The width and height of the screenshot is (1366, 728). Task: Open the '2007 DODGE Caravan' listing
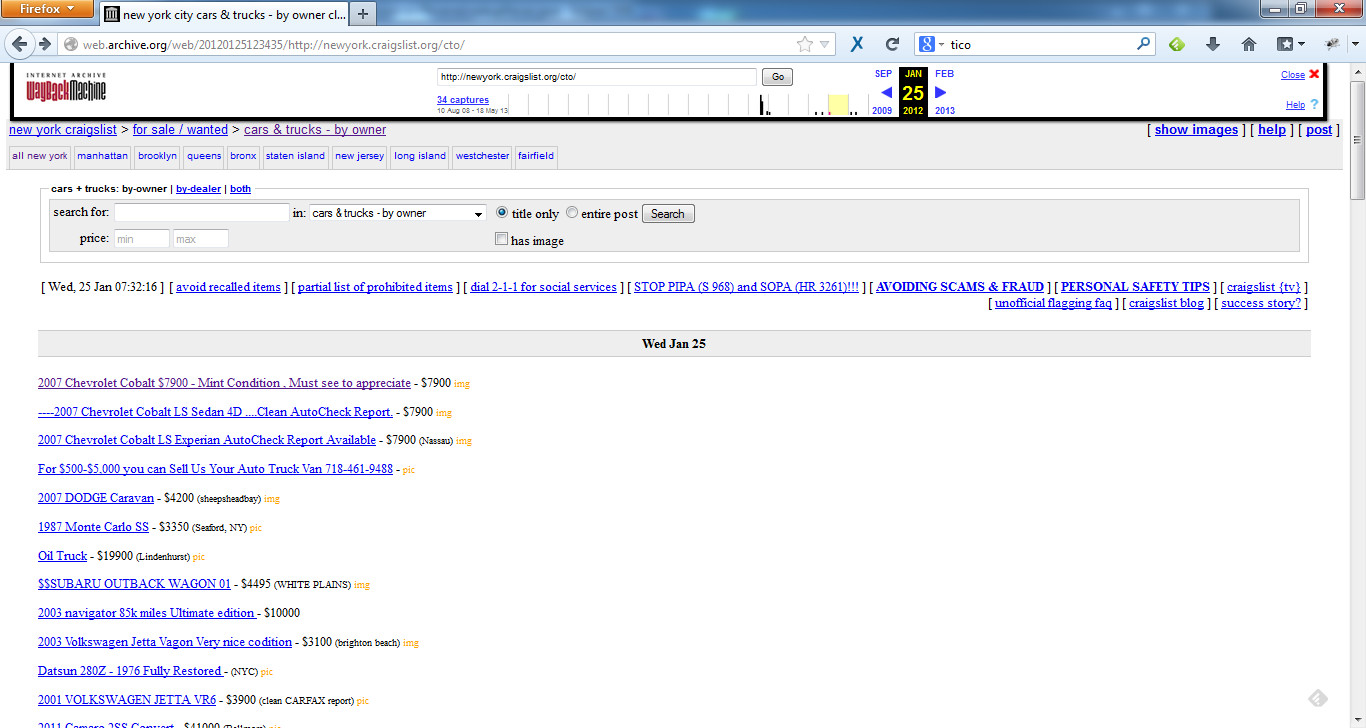coord(96,498)
